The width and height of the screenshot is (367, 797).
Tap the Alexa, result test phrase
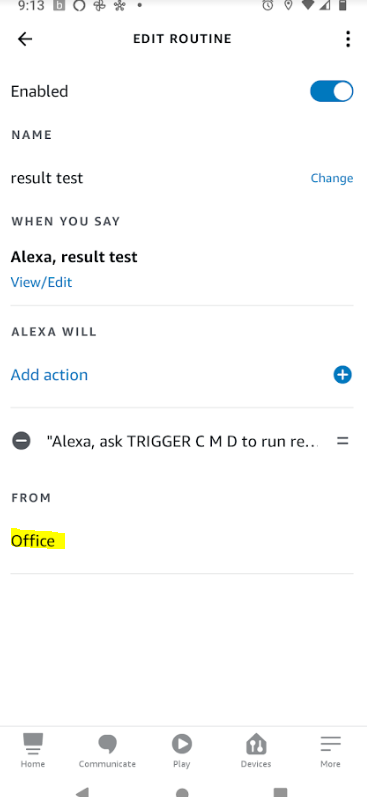[x=74, y=257]
